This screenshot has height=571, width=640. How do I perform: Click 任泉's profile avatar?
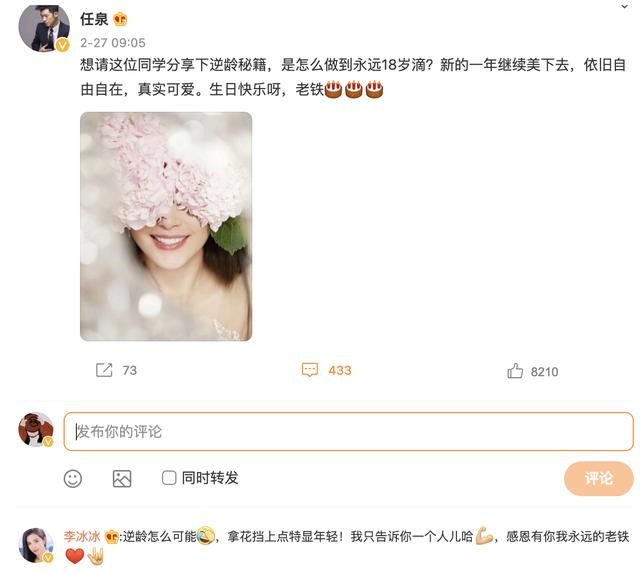[44, 28]
